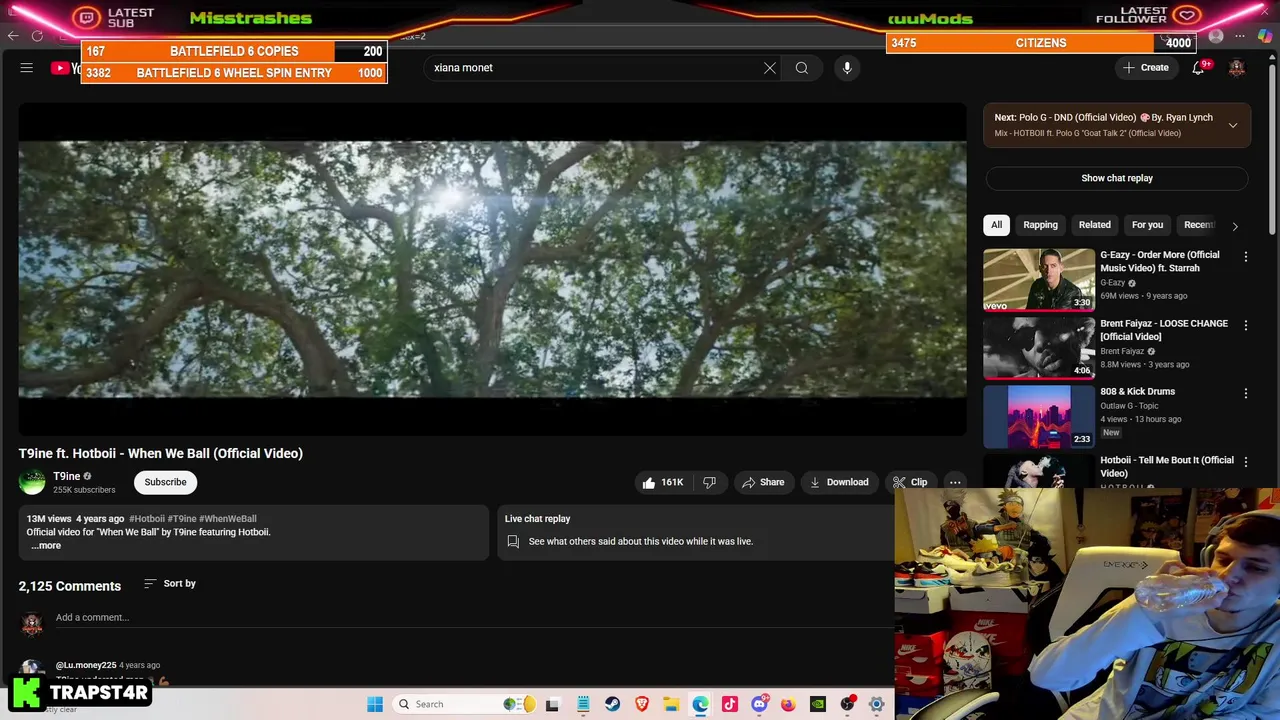Image resolution: width=1280 pixels, height=720 pixels.
Task: Open options for Hotboii Tell Me Bout It
Action: coord(1246,461)
